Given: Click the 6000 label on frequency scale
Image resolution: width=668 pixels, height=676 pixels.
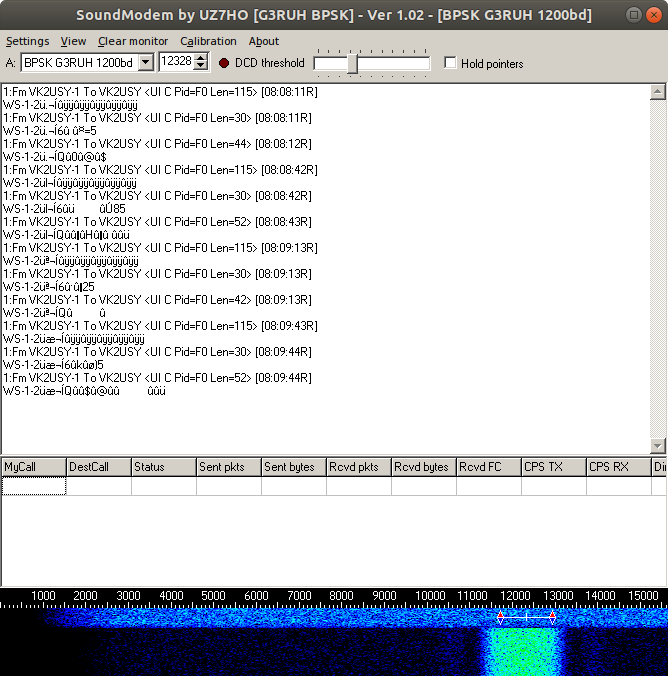Looking at the screenshot, I should click(x=256, y=596).
